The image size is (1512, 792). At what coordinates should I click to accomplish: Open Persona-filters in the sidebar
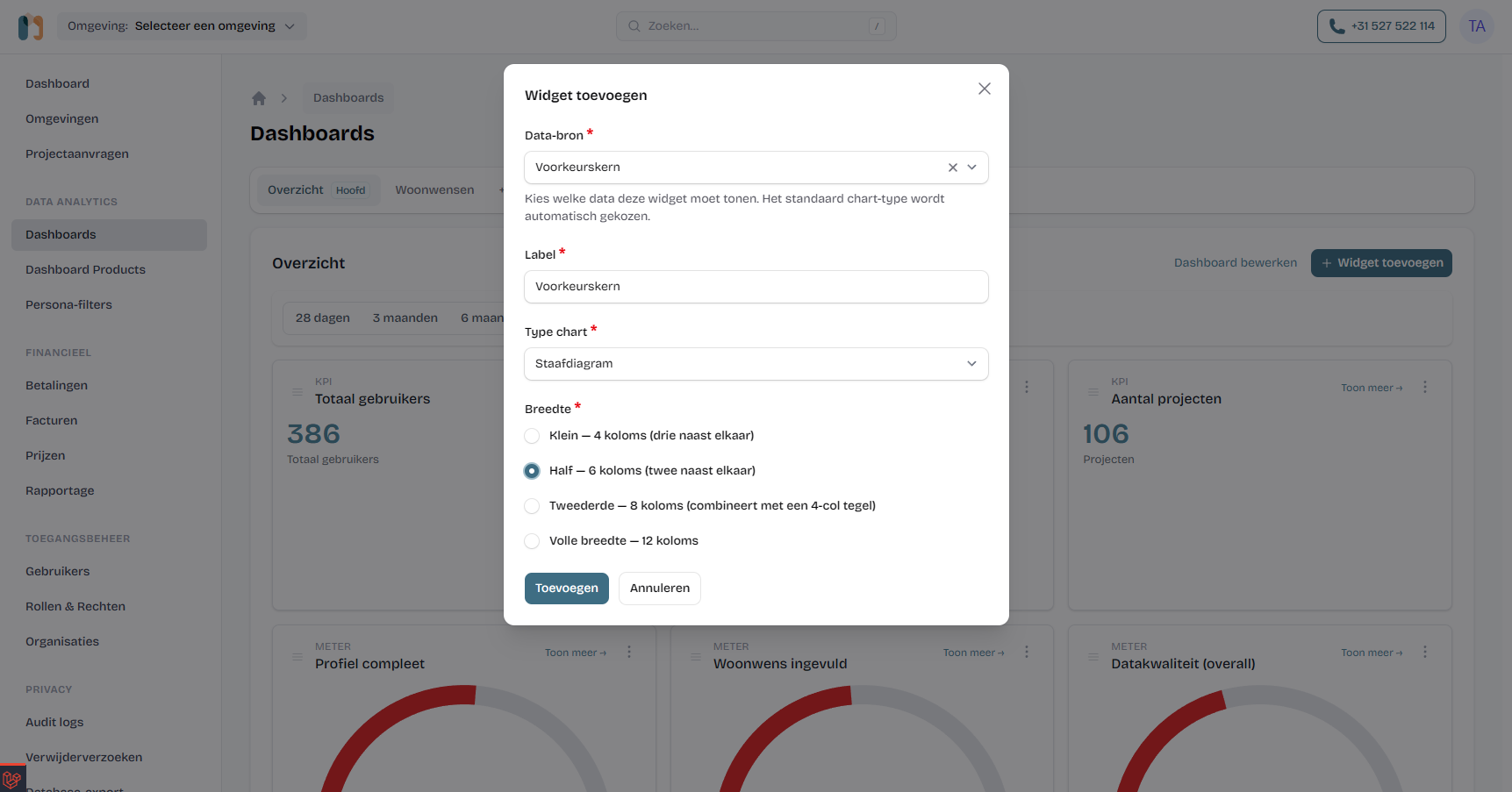69,305
